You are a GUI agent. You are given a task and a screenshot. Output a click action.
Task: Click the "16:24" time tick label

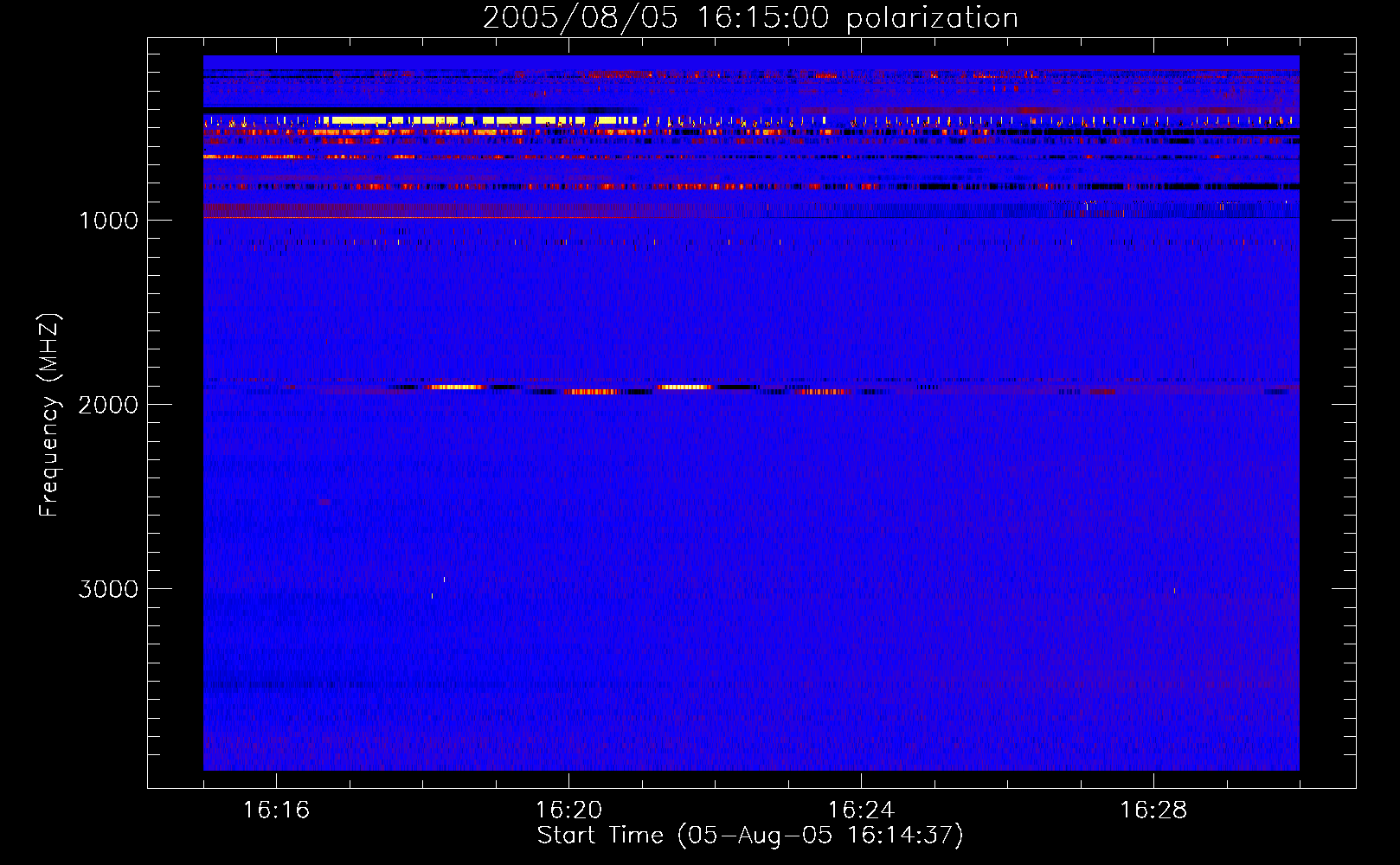tap(861, 811)
